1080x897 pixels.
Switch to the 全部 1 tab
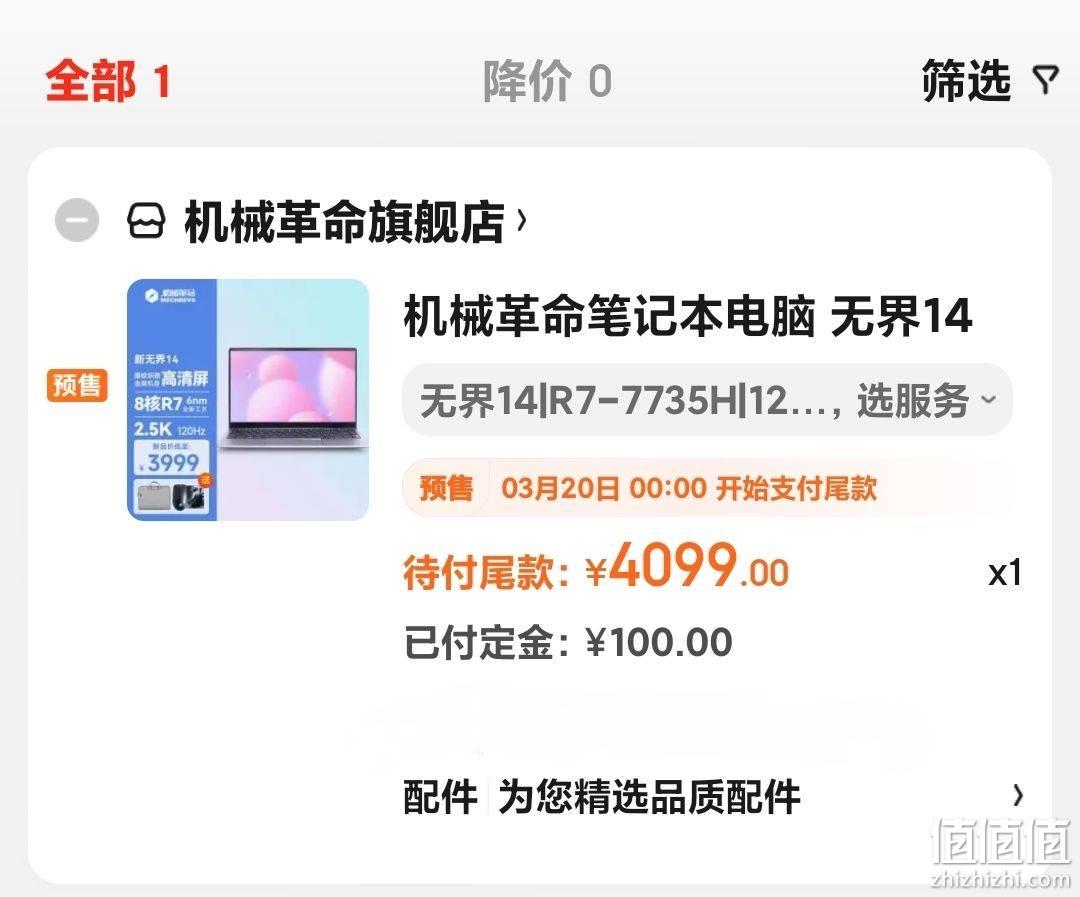pos(108,81)
